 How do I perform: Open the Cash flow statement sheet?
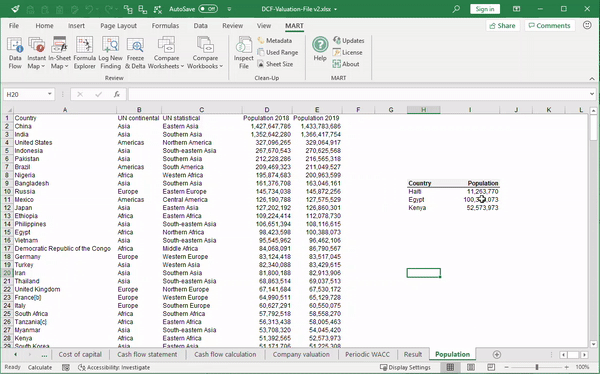point(147,354)
